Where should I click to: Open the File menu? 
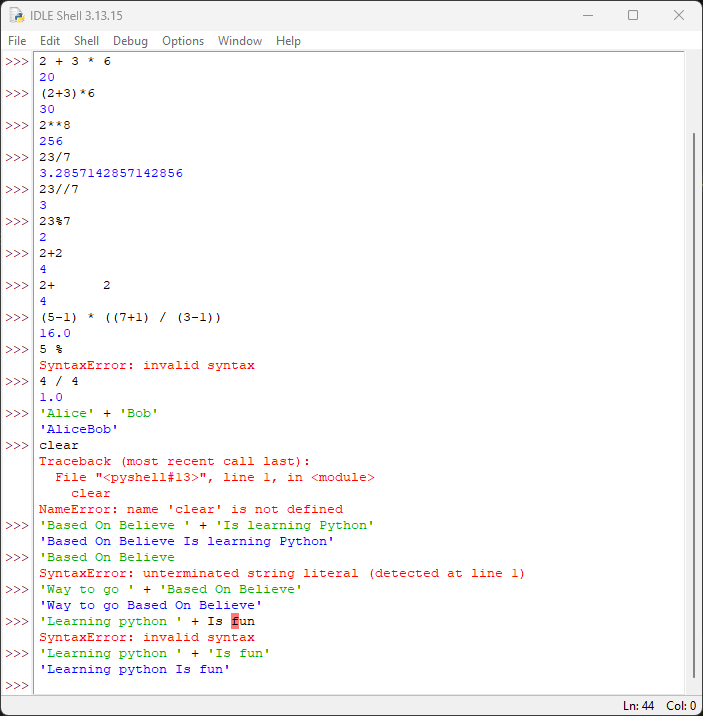[17, 41]
